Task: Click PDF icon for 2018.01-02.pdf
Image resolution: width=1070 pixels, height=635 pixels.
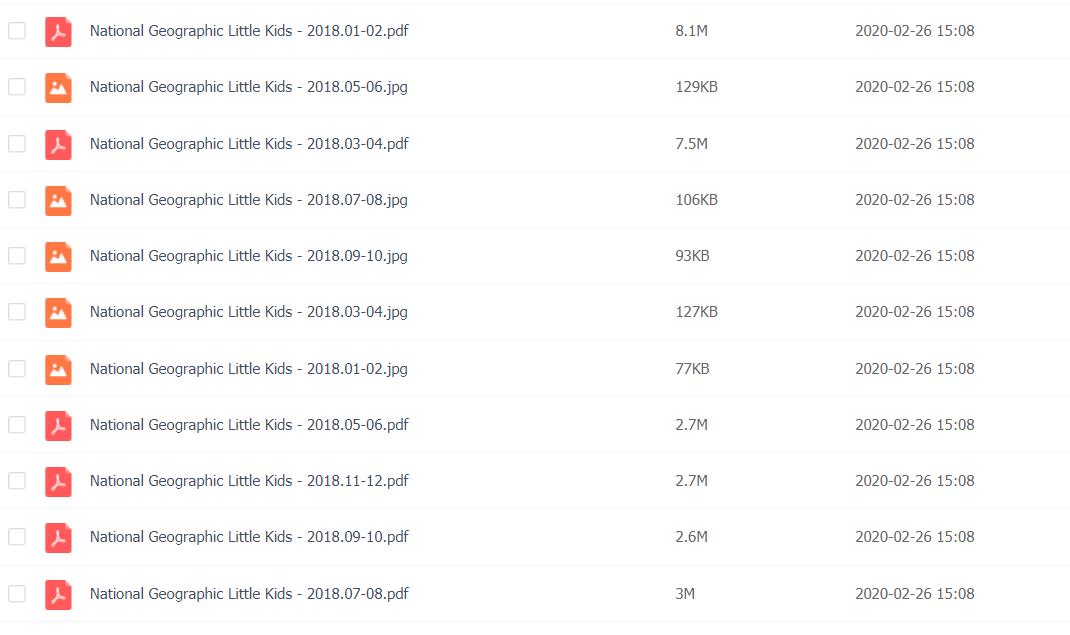Action: [x=58, y=31]
